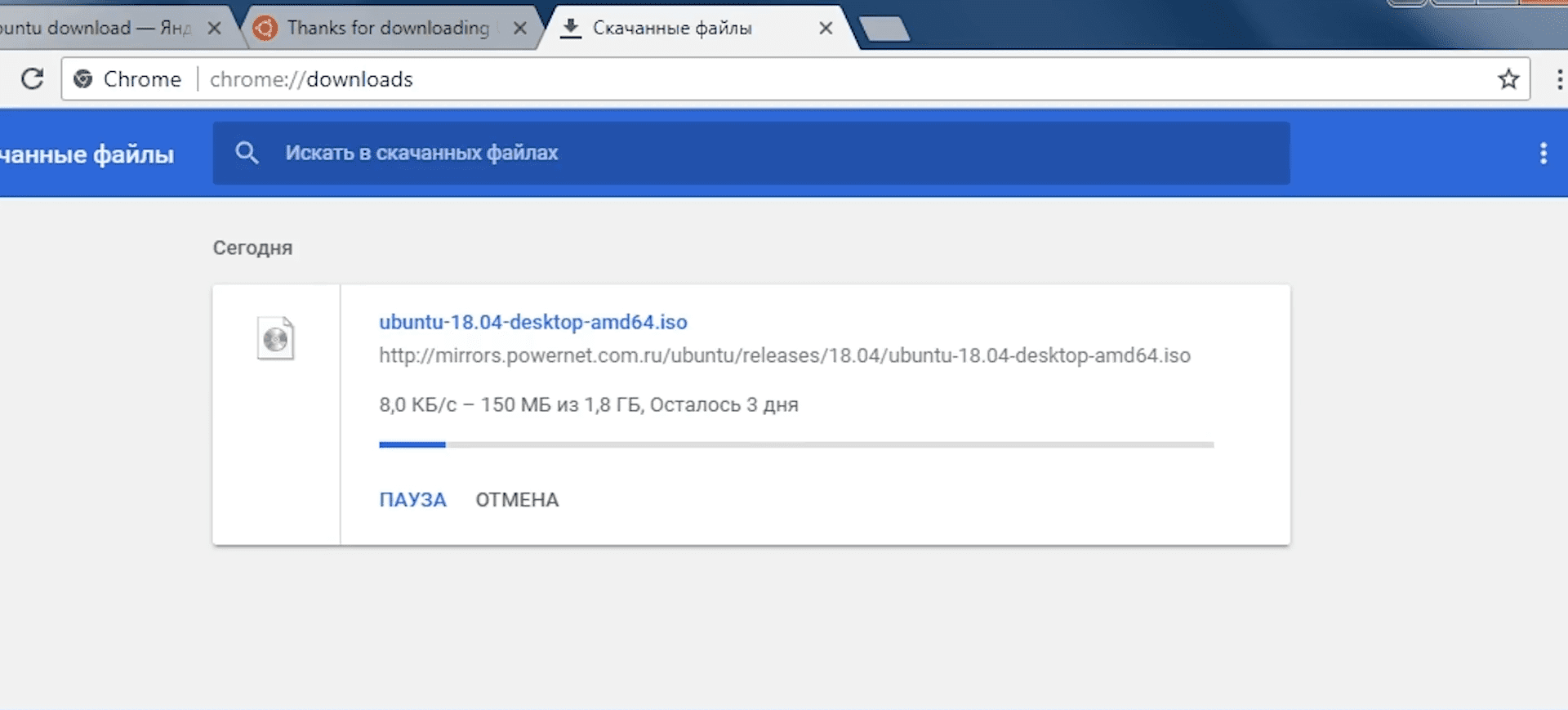Pause the download with ПАУЗА
Image resolution: width=1568 pixels, height=710 pixels.
click(x=412, y=499)
